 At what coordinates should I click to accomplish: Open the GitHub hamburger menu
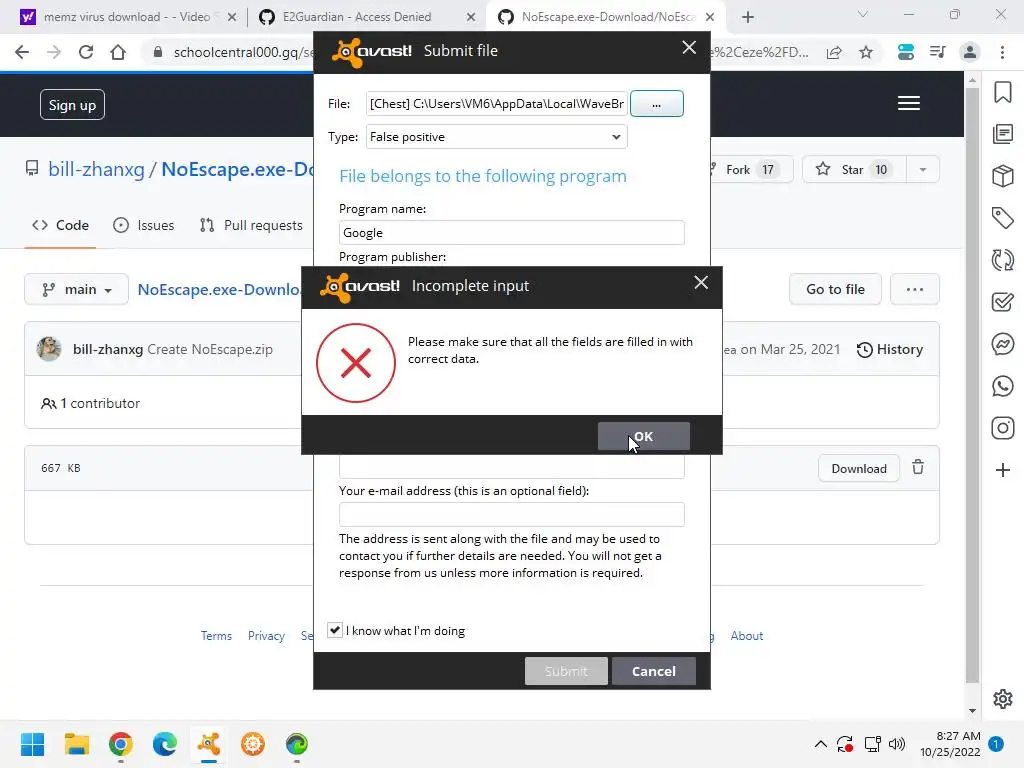[908, 103]
